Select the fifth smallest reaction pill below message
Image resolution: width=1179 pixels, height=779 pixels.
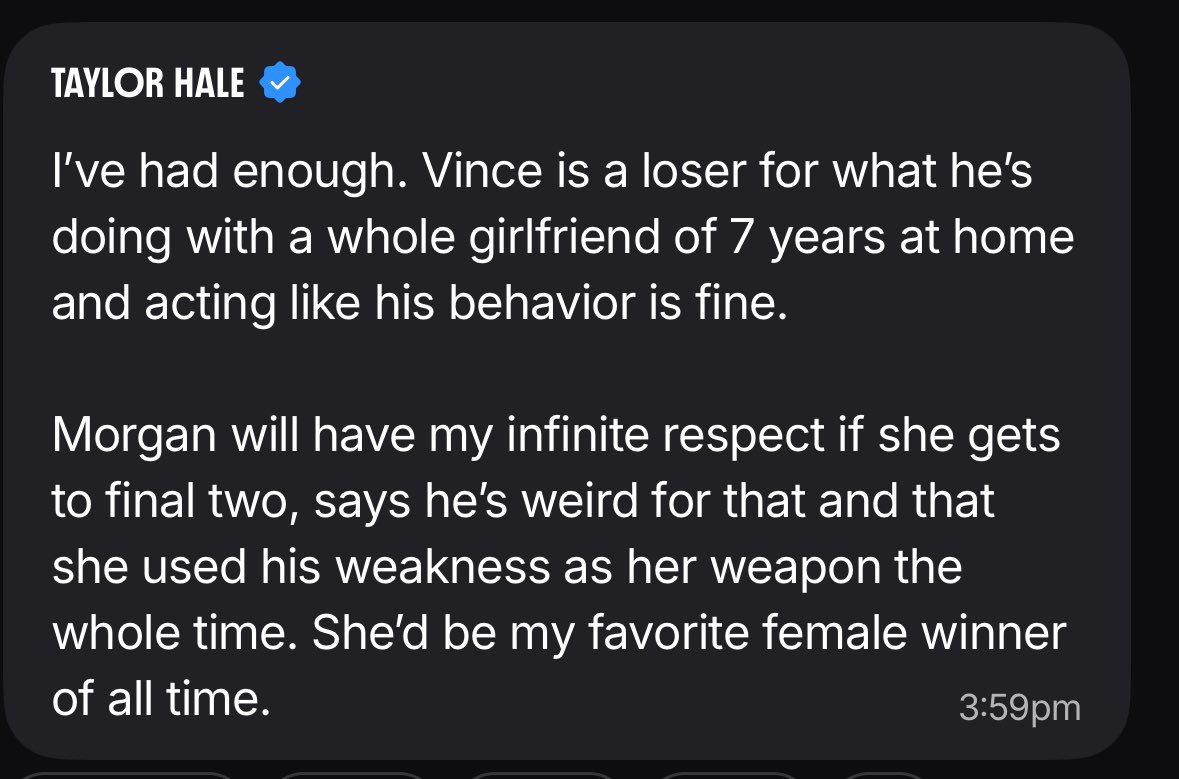[881, 775]
